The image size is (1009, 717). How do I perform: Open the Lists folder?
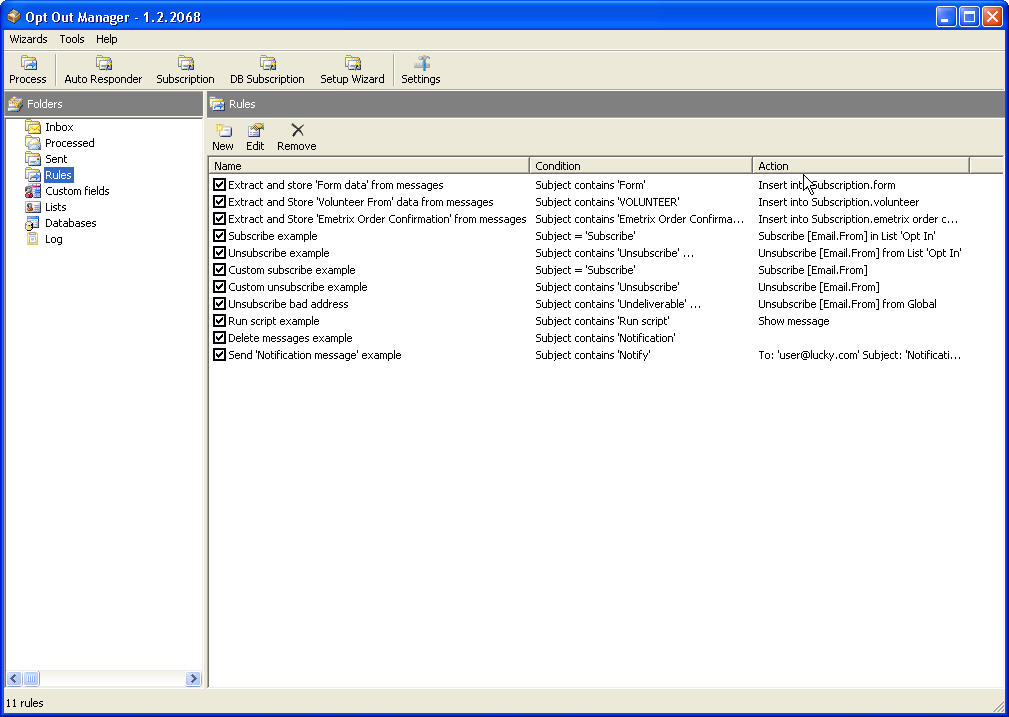pos(55,207)
